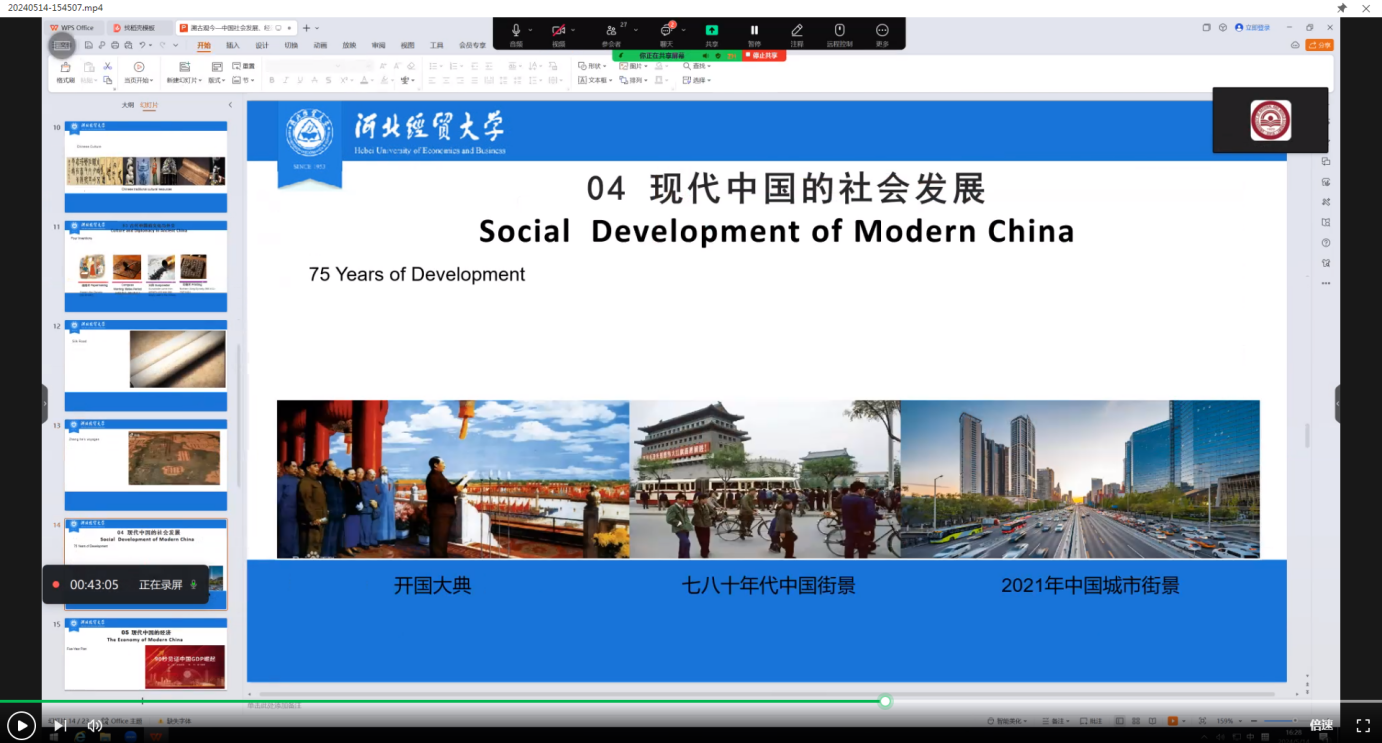The height and width of the screenshot is (743, 1382).
Task: Open the 视图 view ribbon tab
Action: coord(407,45)
